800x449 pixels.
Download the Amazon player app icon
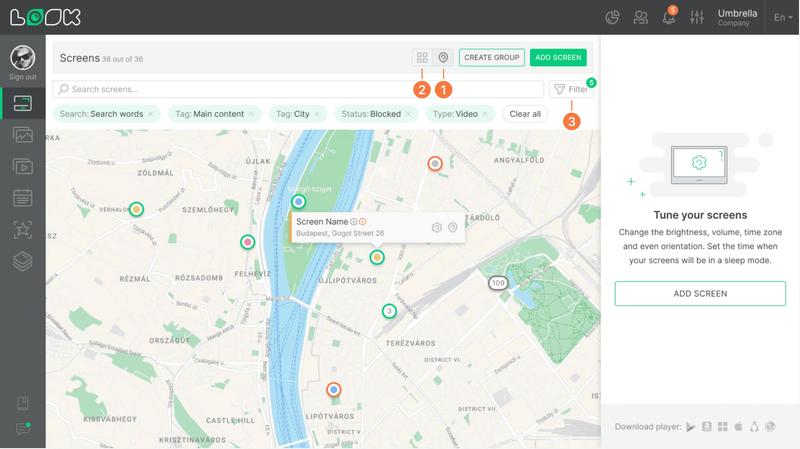pos(707,427)
